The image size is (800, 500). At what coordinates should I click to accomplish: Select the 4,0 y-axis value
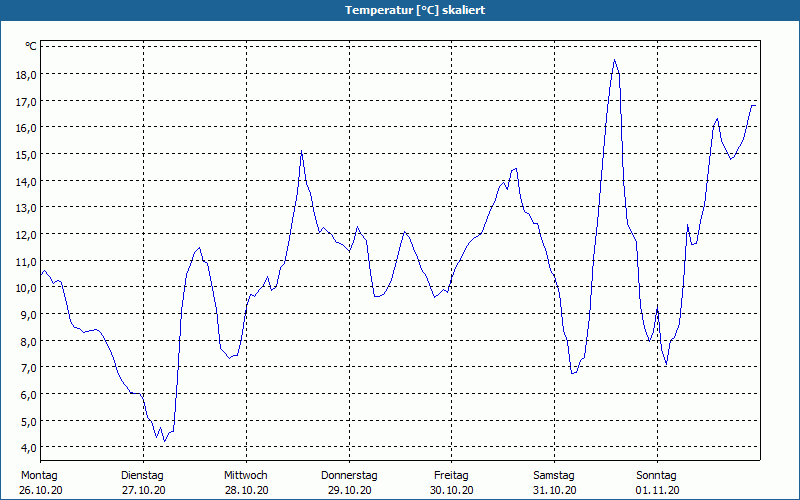pos(29,448)
